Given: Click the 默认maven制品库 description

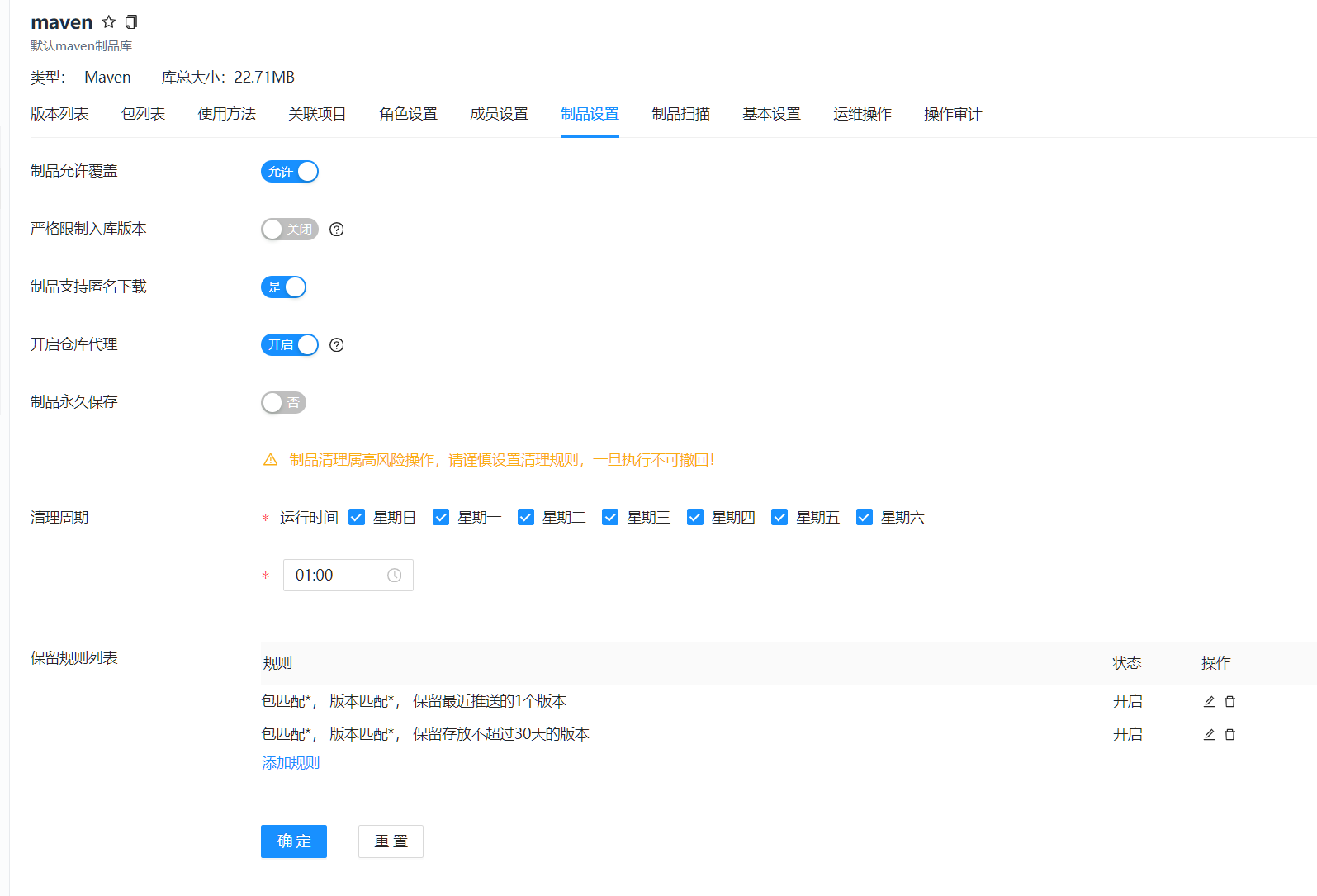Looking at the screenshot, I should coord(82,46).
